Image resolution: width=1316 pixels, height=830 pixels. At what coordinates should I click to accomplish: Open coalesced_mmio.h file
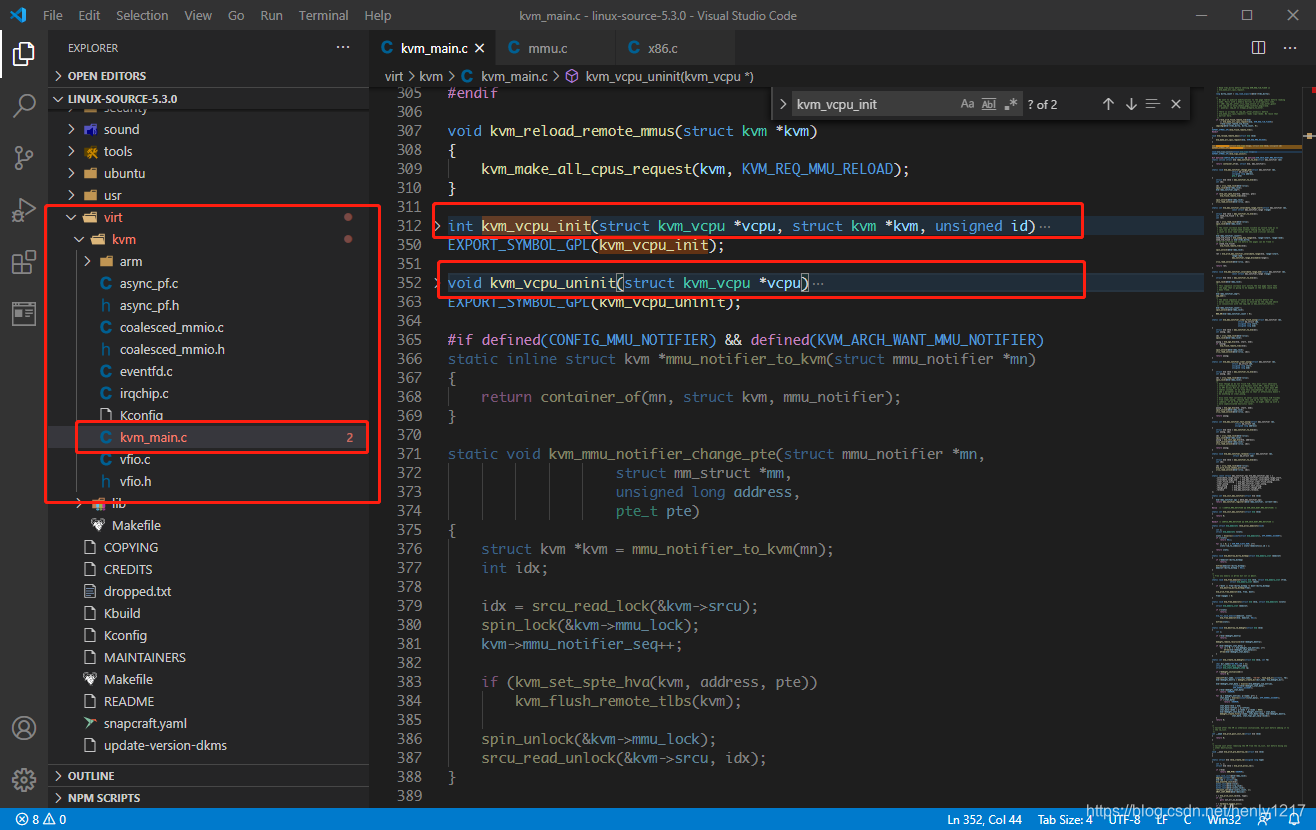[x=208, y=349]
